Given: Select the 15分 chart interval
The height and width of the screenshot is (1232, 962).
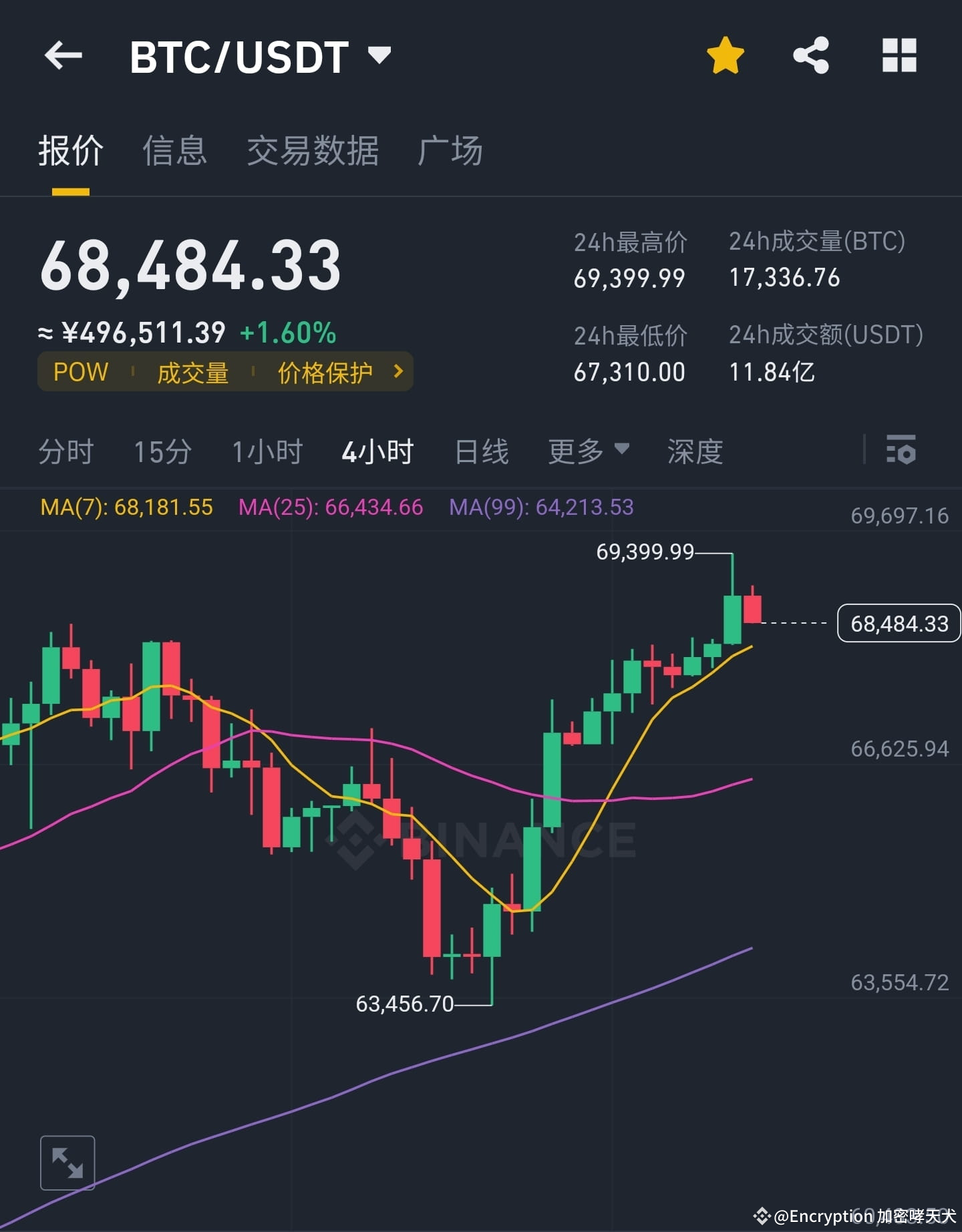Looking at the screenshot, I should [x=162, y=451].
